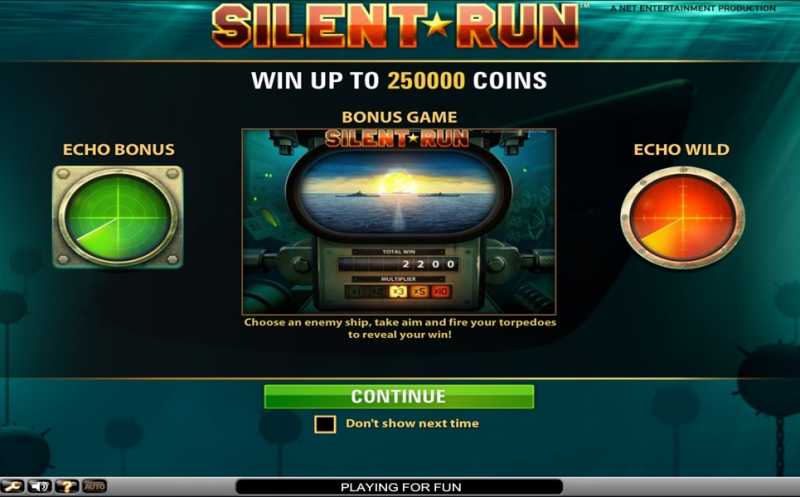This screenshot has height=497, width=800.
Task: Click the "Don't show next time" label
Action: point(412,424)
